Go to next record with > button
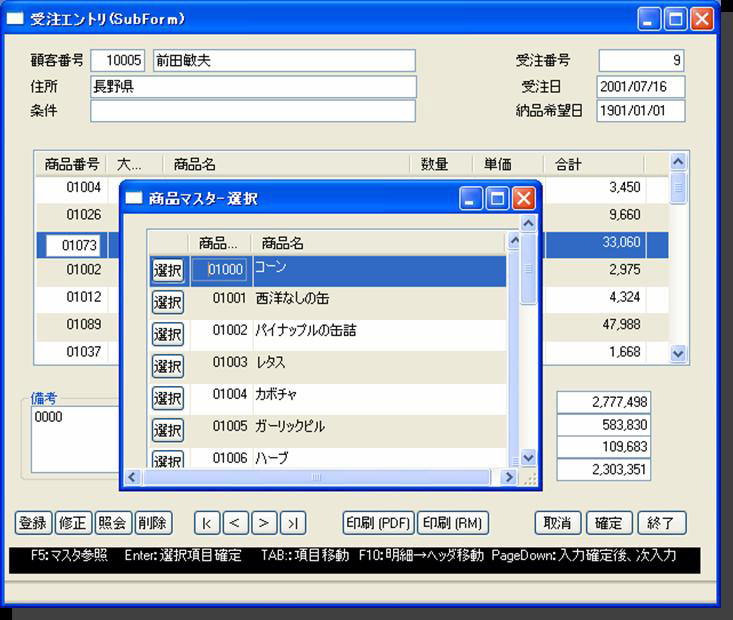This screenshot has width=733, height=620. 264,523
